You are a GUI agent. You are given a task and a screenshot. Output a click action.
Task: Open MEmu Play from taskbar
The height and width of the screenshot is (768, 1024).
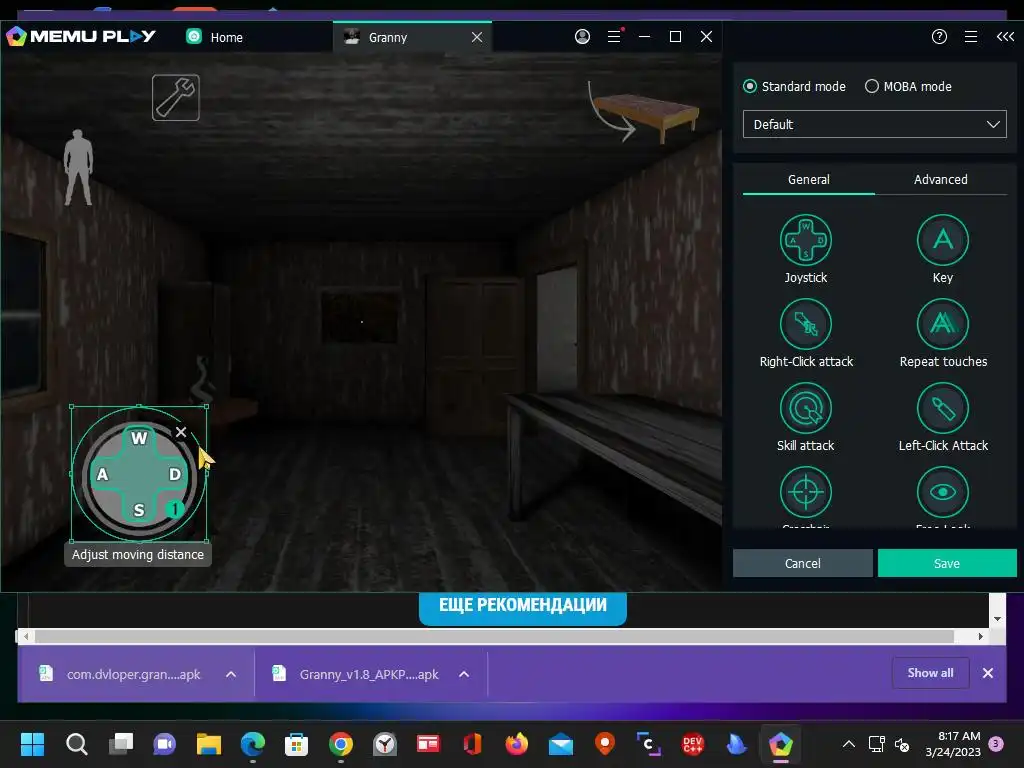[x=780, y=744]
